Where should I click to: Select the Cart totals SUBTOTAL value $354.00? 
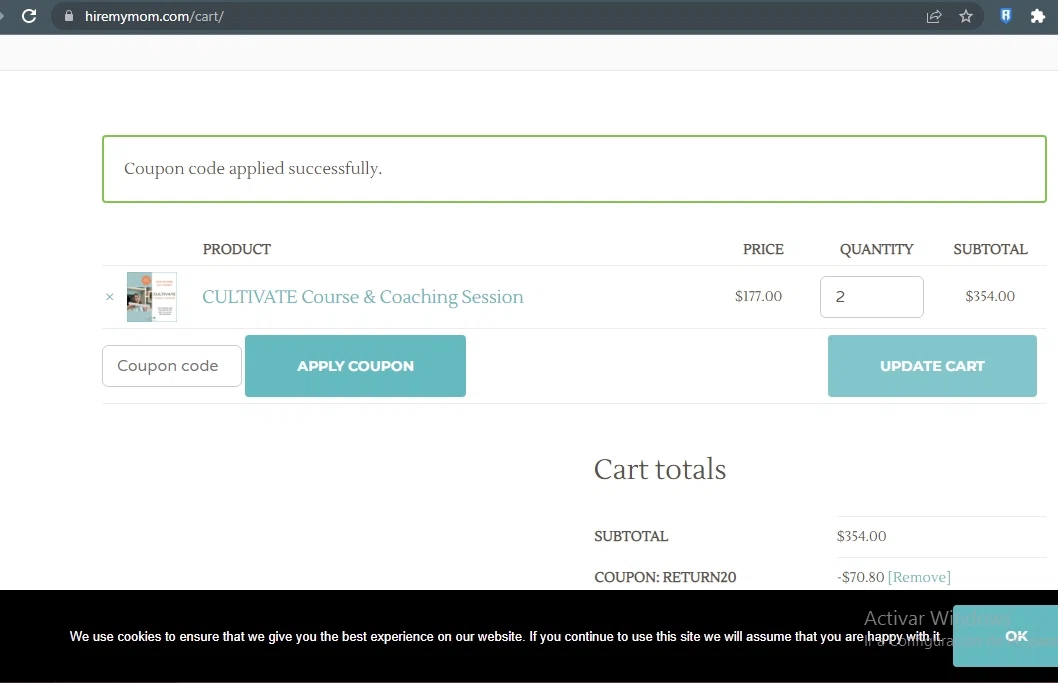click(x=862, y=536)
